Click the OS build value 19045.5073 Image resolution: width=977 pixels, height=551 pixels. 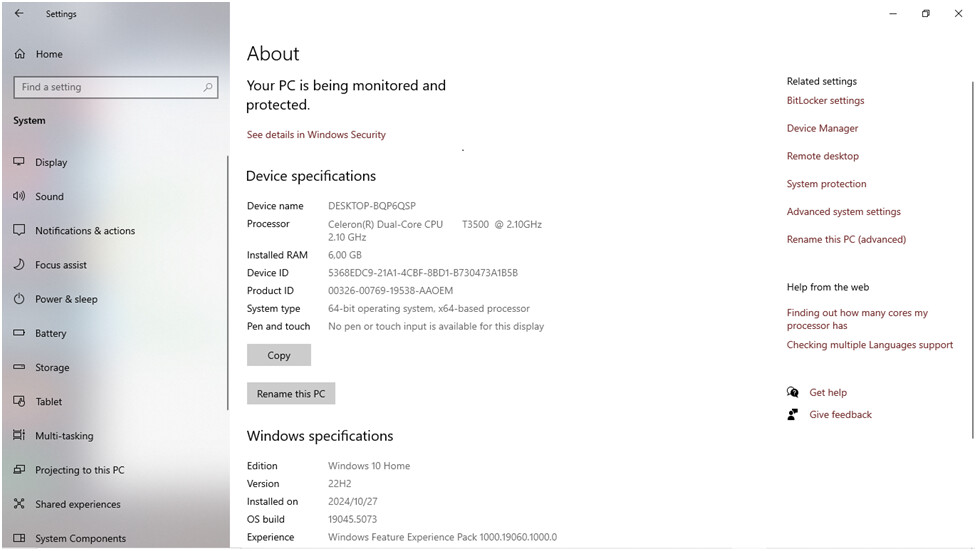point(352,519)
